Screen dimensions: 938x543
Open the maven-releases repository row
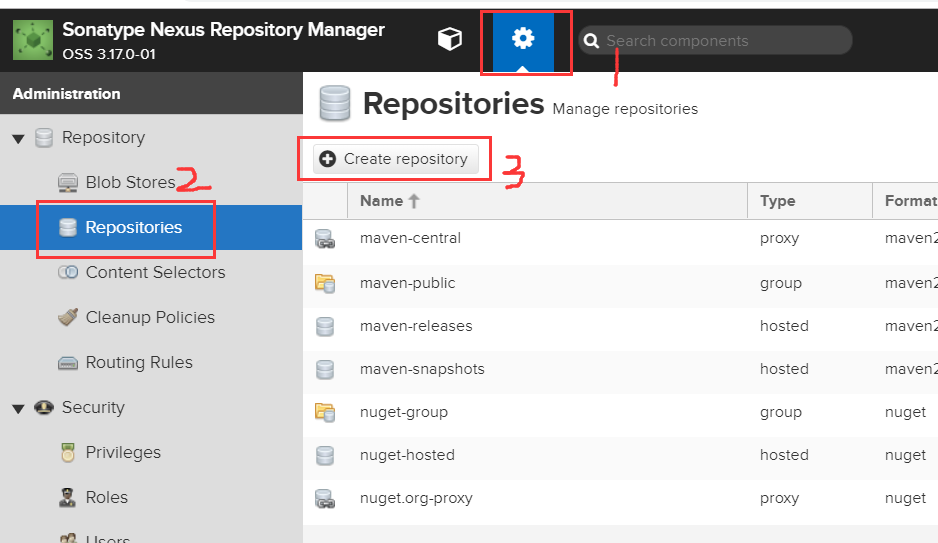pos(620,327)
